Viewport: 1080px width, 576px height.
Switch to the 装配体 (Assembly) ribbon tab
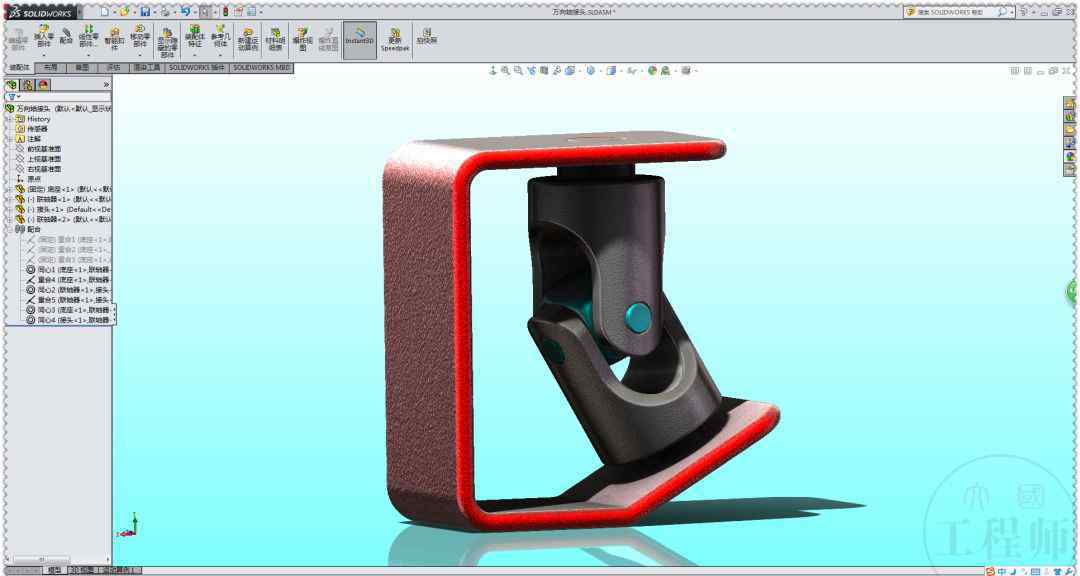[19, 68]
